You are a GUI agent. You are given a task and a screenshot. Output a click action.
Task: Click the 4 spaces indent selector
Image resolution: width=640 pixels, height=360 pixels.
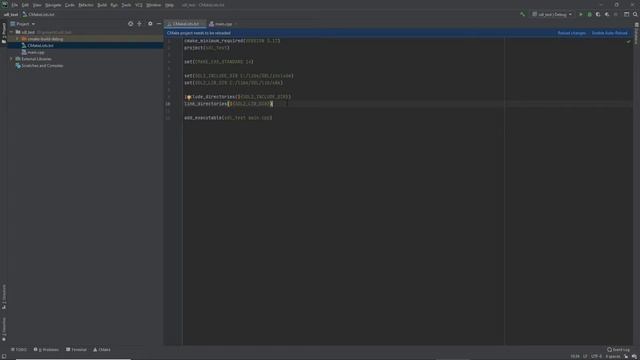(x=613, y=356)
